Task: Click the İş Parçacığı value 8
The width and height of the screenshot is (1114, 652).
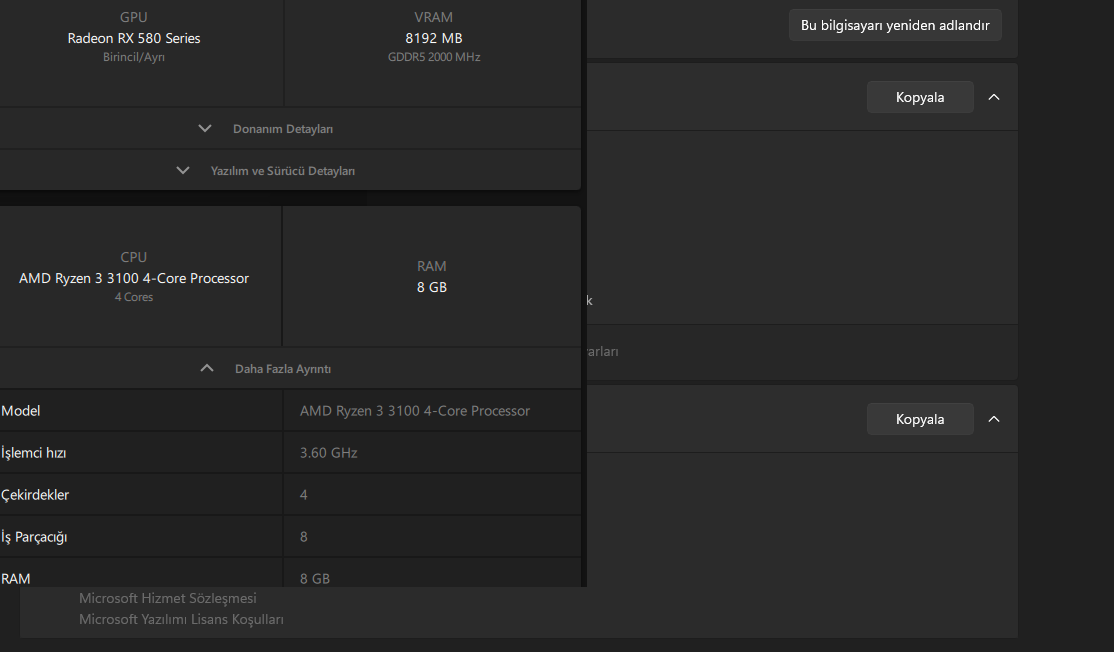Action: tap(303, 536)
